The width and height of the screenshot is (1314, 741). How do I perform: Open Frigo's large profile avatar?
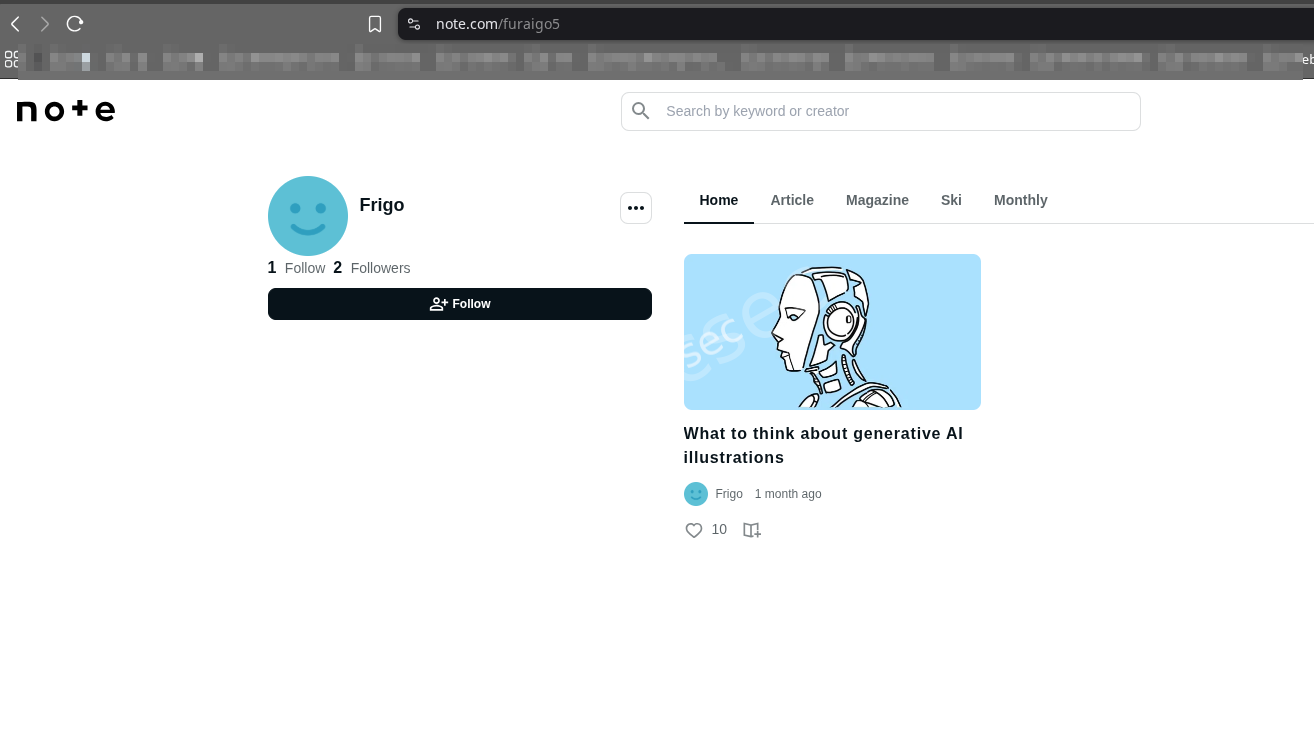pos(308,216)
